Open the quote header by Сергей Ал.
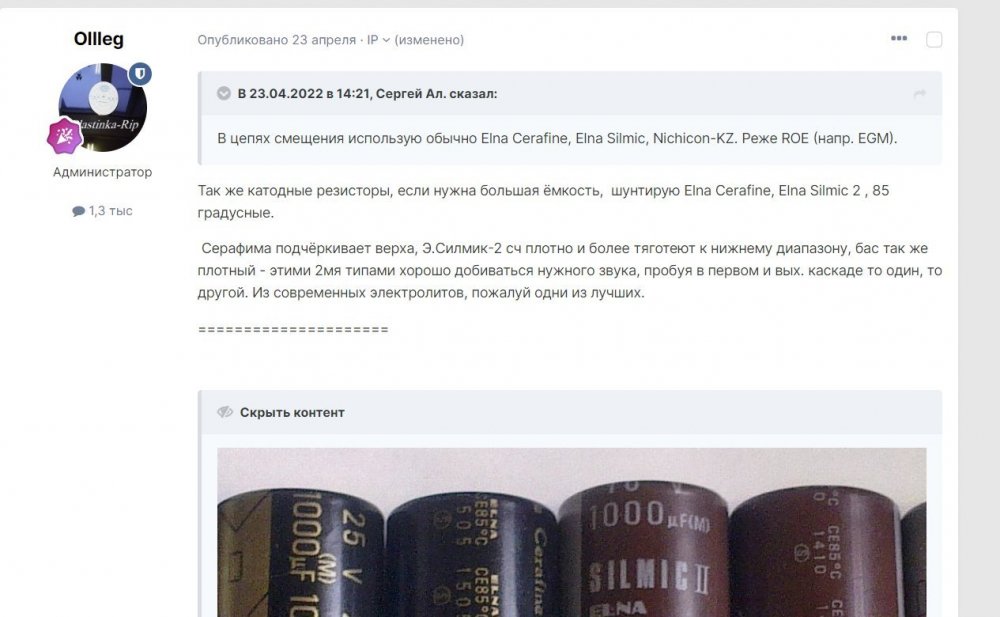Viewport: 1000px width, 617px height. (367, 94)
